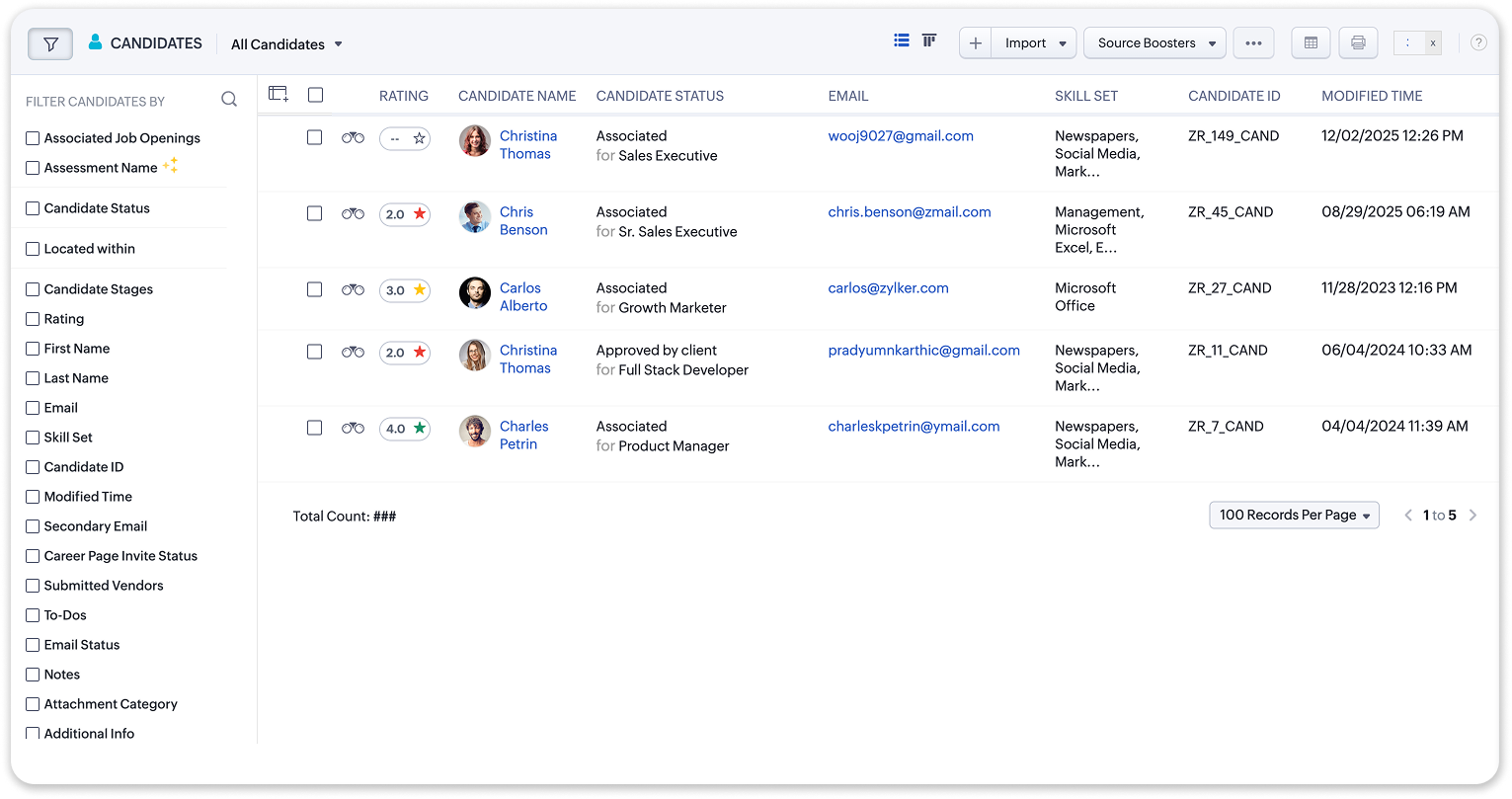Image resolution: width=1512 pixels, height=799 pixels.
Task: Click the email chris.benson@zmail.com
Action: coord(910,212)
